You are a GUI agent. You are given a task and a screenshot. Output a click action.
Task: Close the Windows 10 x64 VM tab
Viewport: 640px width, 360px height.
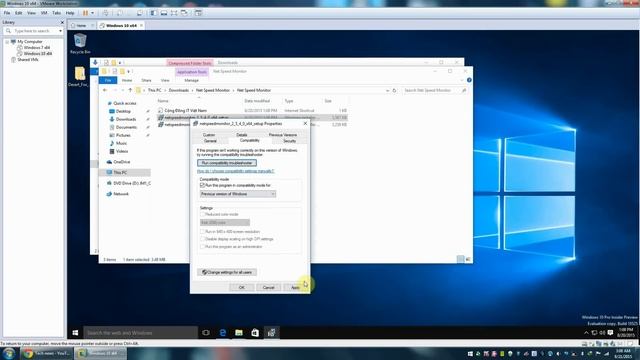coord(141,25)
